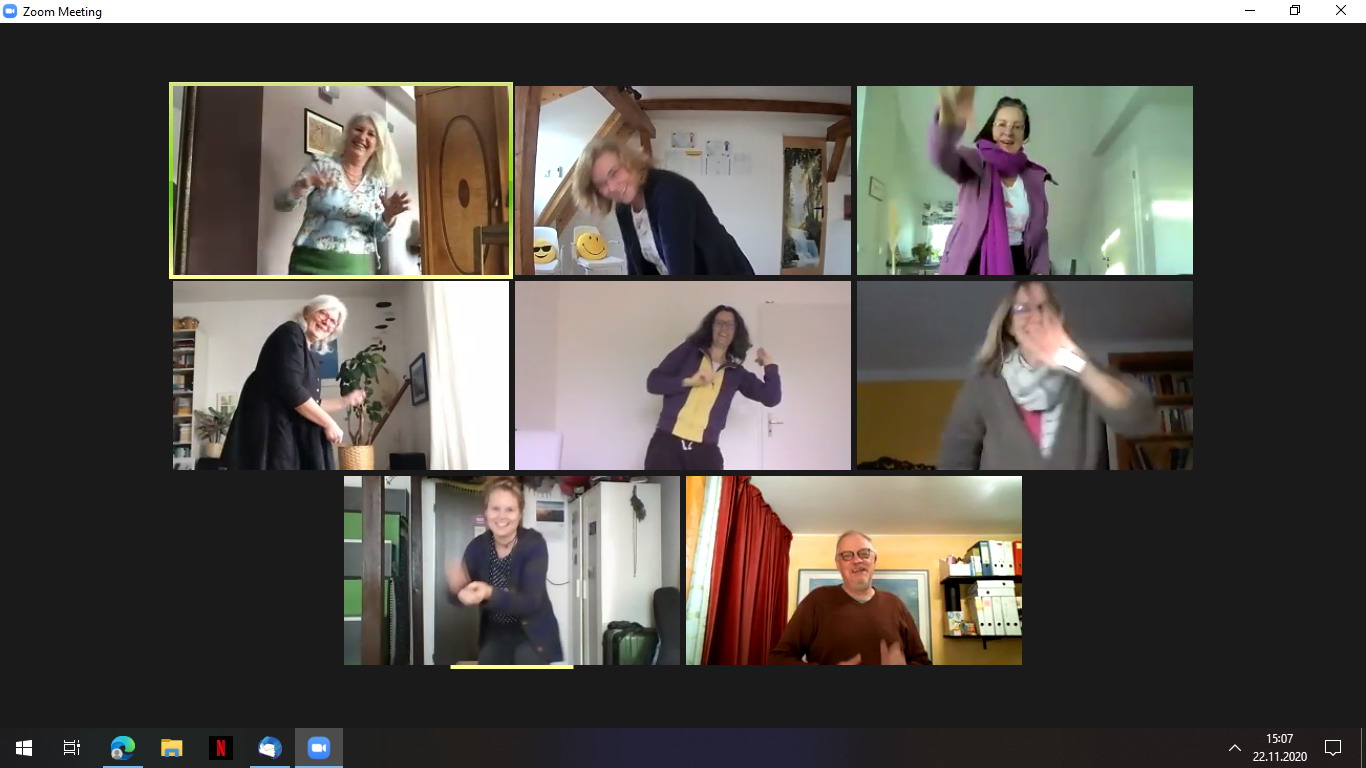Launch Microsoft Edge from the taskbar

point(123,748)
